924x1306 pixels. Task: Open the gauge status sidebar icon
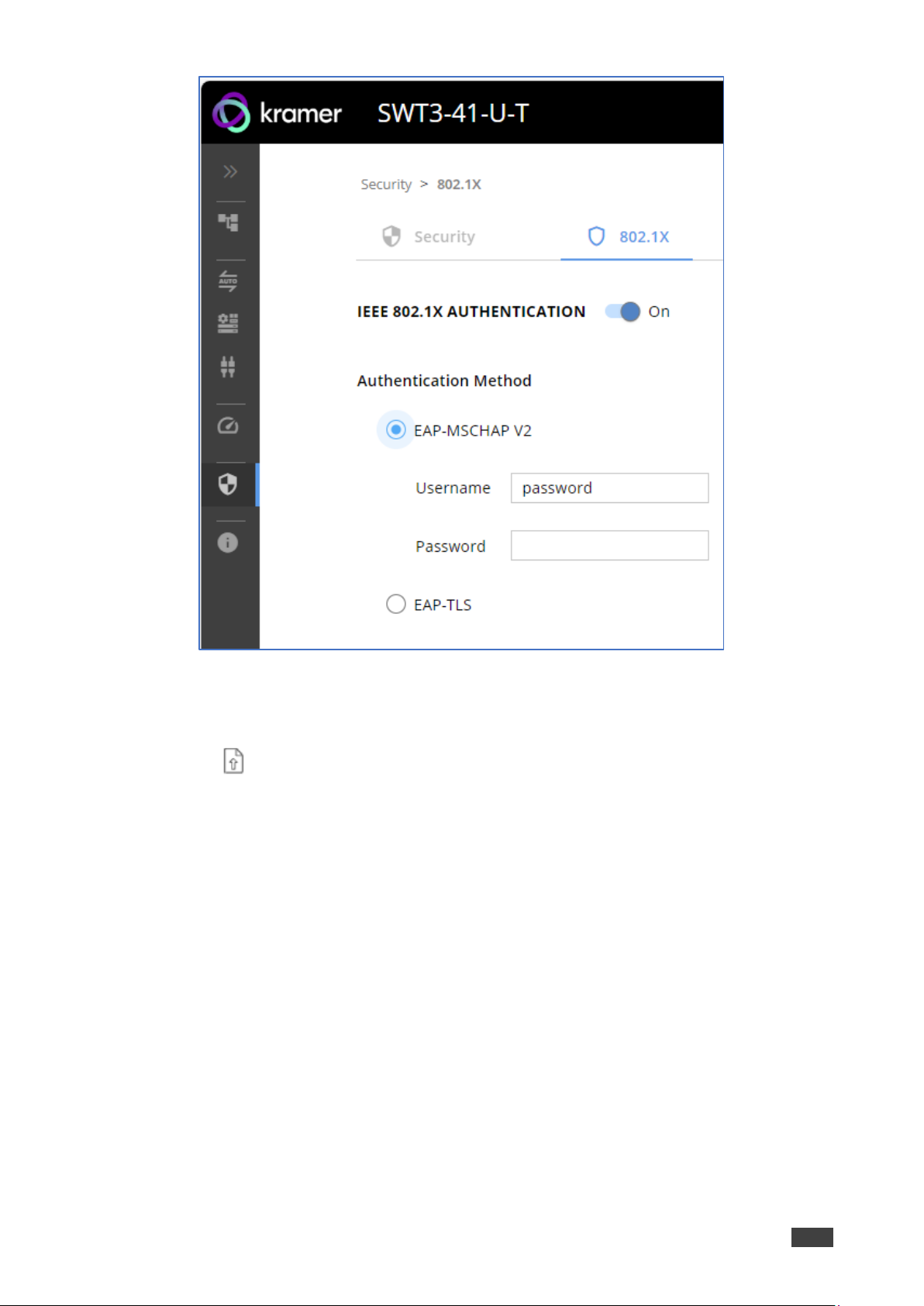(228, 426)
